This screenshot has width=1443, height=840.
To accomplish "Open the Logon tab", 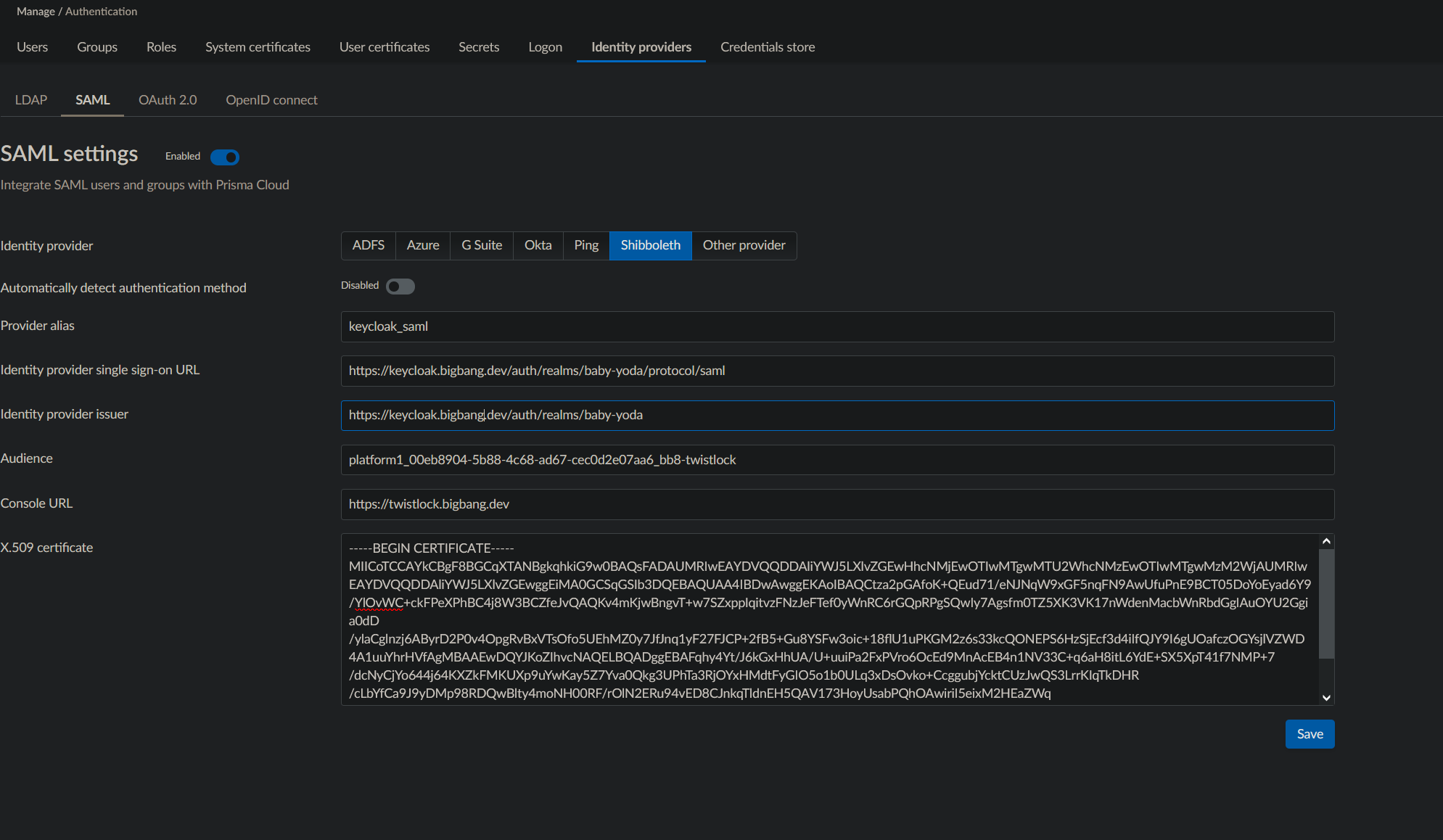I will pos(545,46).
